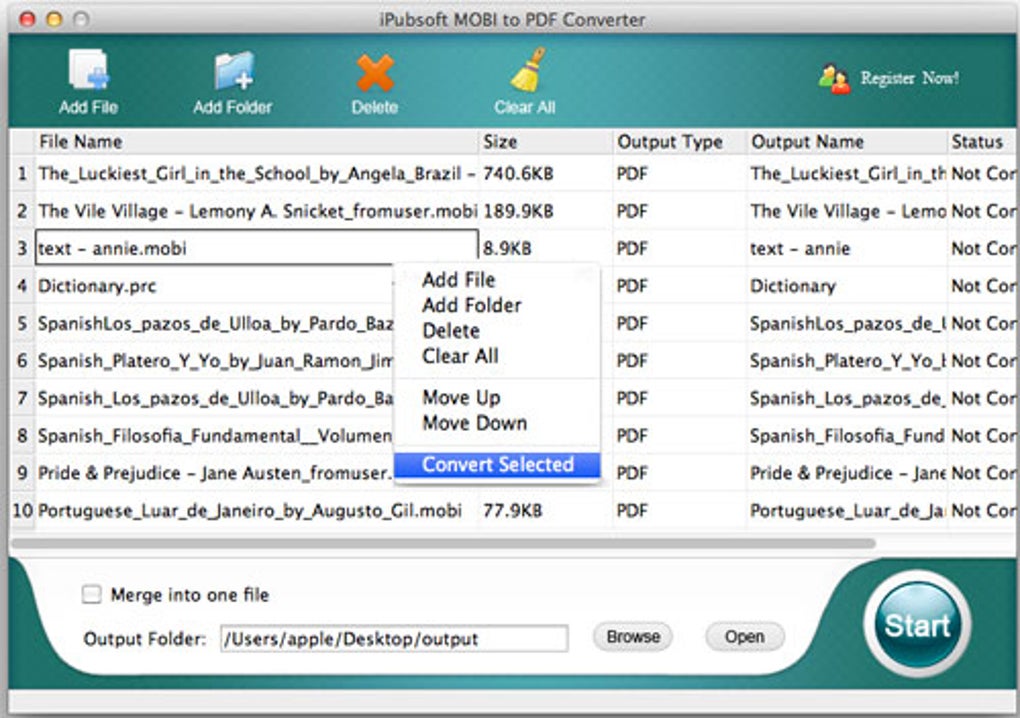Select Convert Selected in the context menu
1020x718 pixels.
497,464
